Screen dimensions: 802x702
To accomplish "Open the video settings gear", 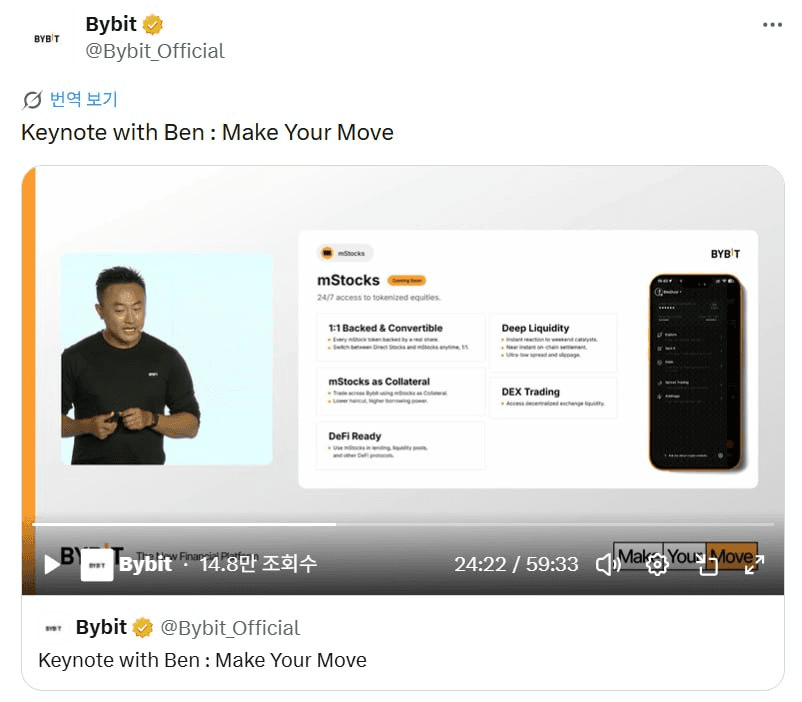I will point(657,564).
